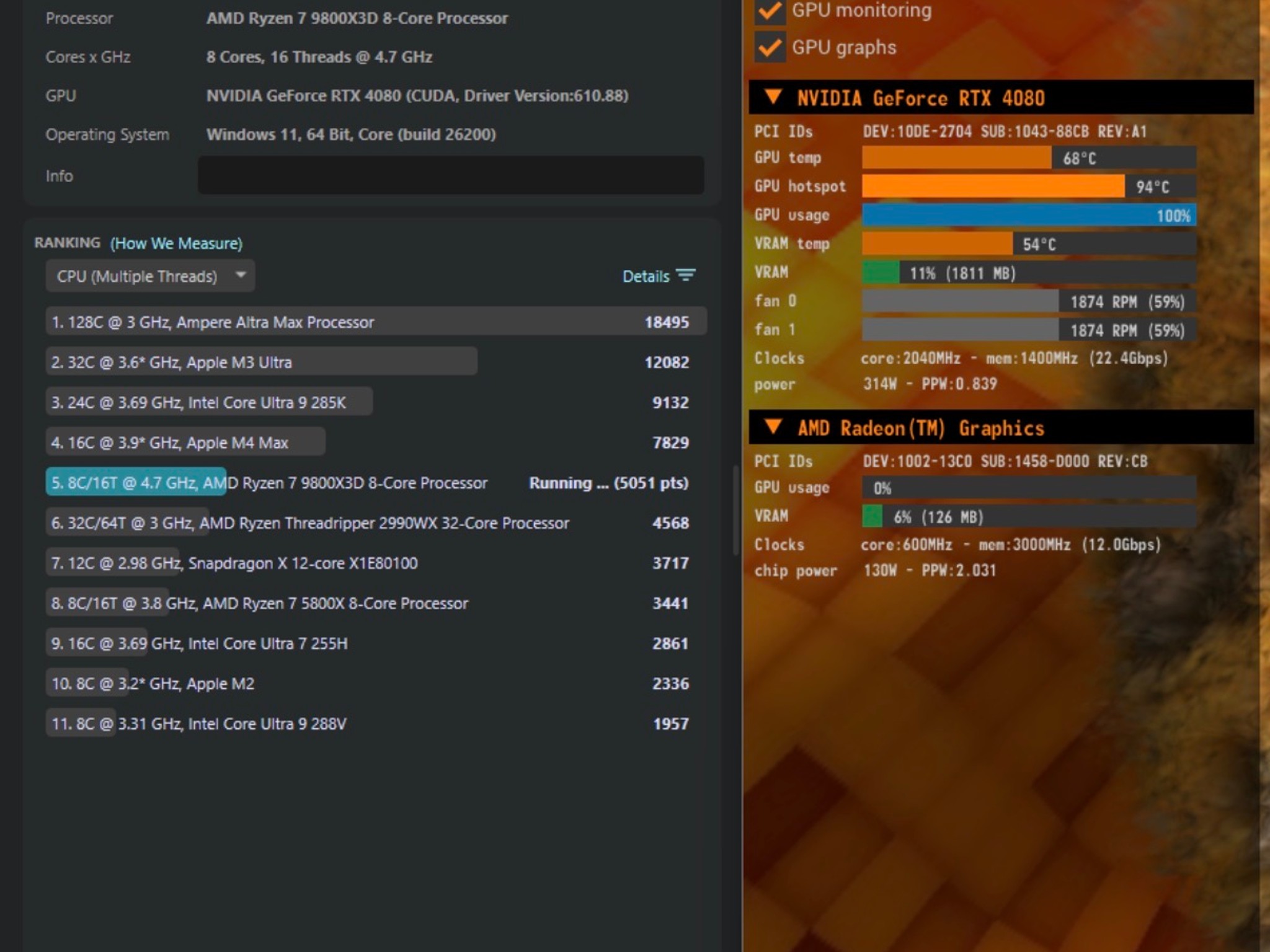Click the NVIDIA GPU usage 100% bar

[x=1029, y=215]
